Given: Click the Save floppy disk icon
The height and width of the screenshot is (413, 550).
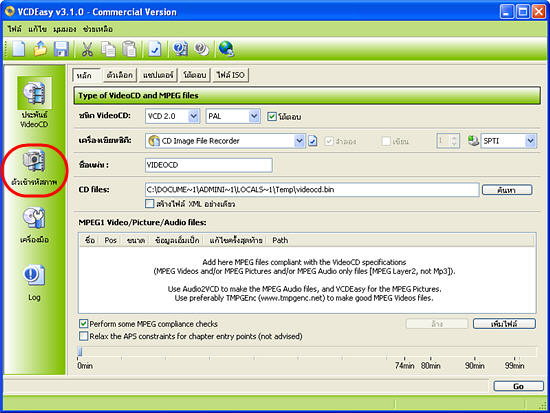Looking at the screenshot, I should point(61,49).
